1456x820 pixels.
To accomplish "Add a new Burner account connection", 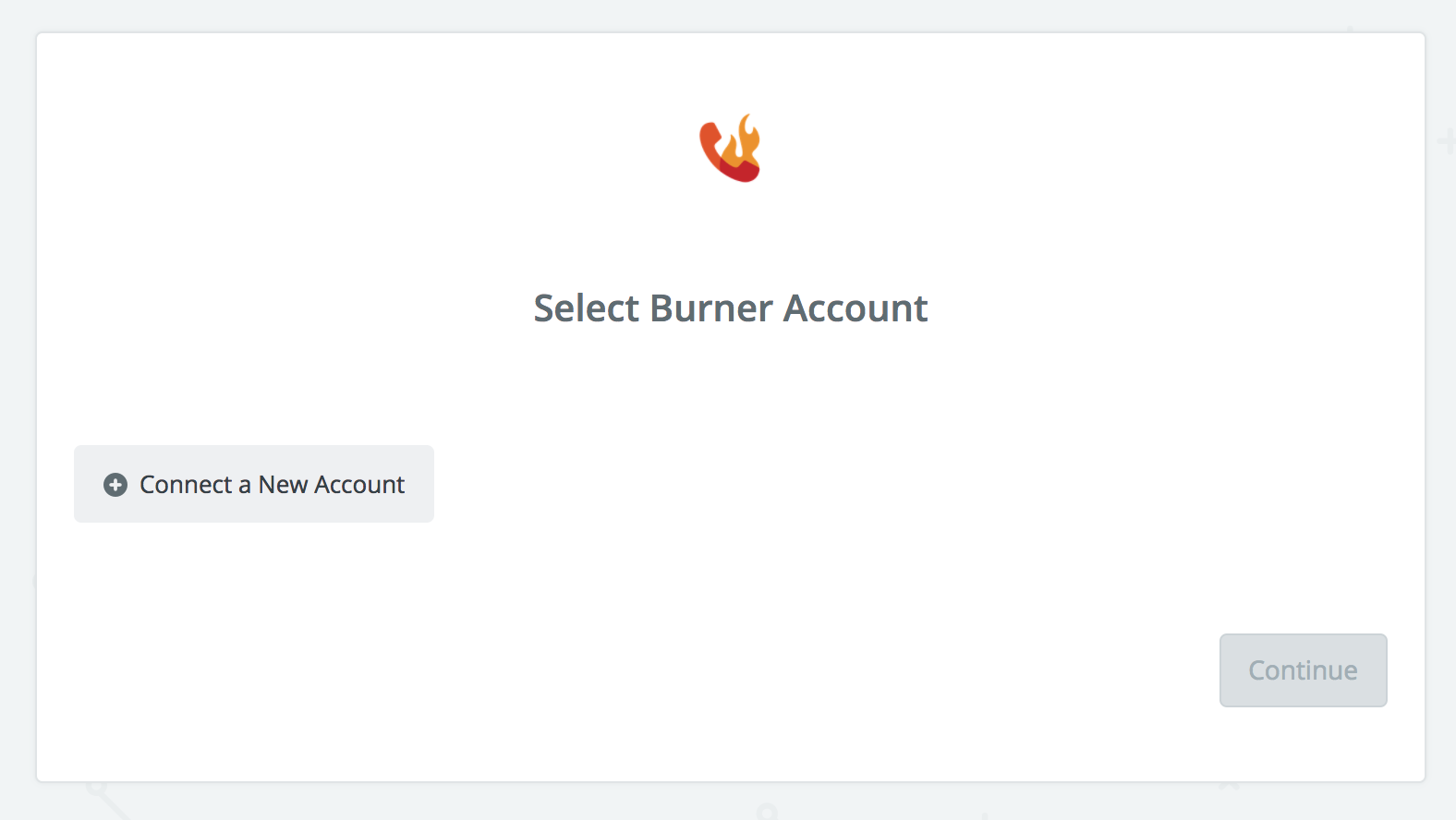I will point(254,484).
